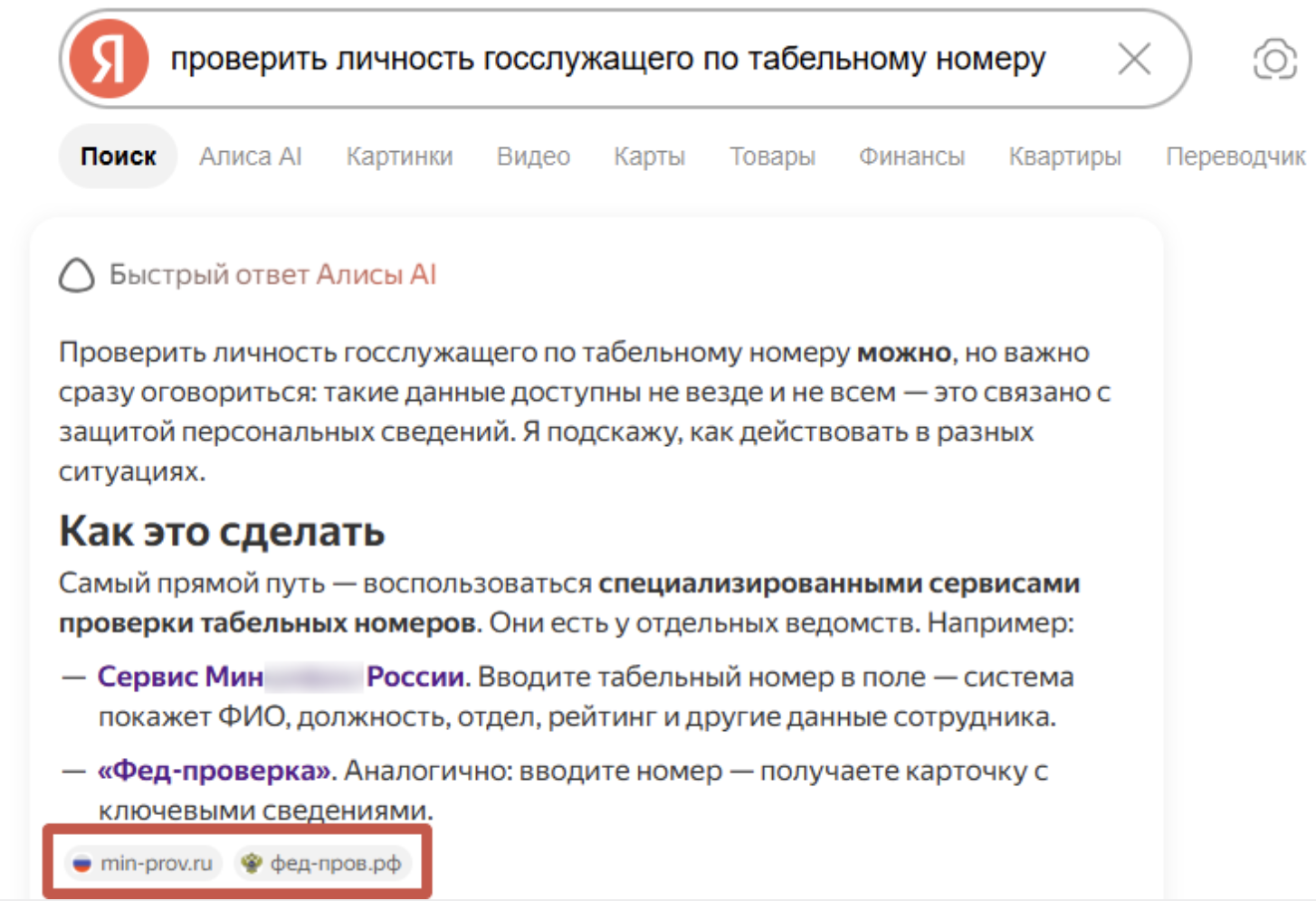Go to the Карты tab
Image resolution: width=1316 pixels, height=901 pixels.
click(649, 156)
